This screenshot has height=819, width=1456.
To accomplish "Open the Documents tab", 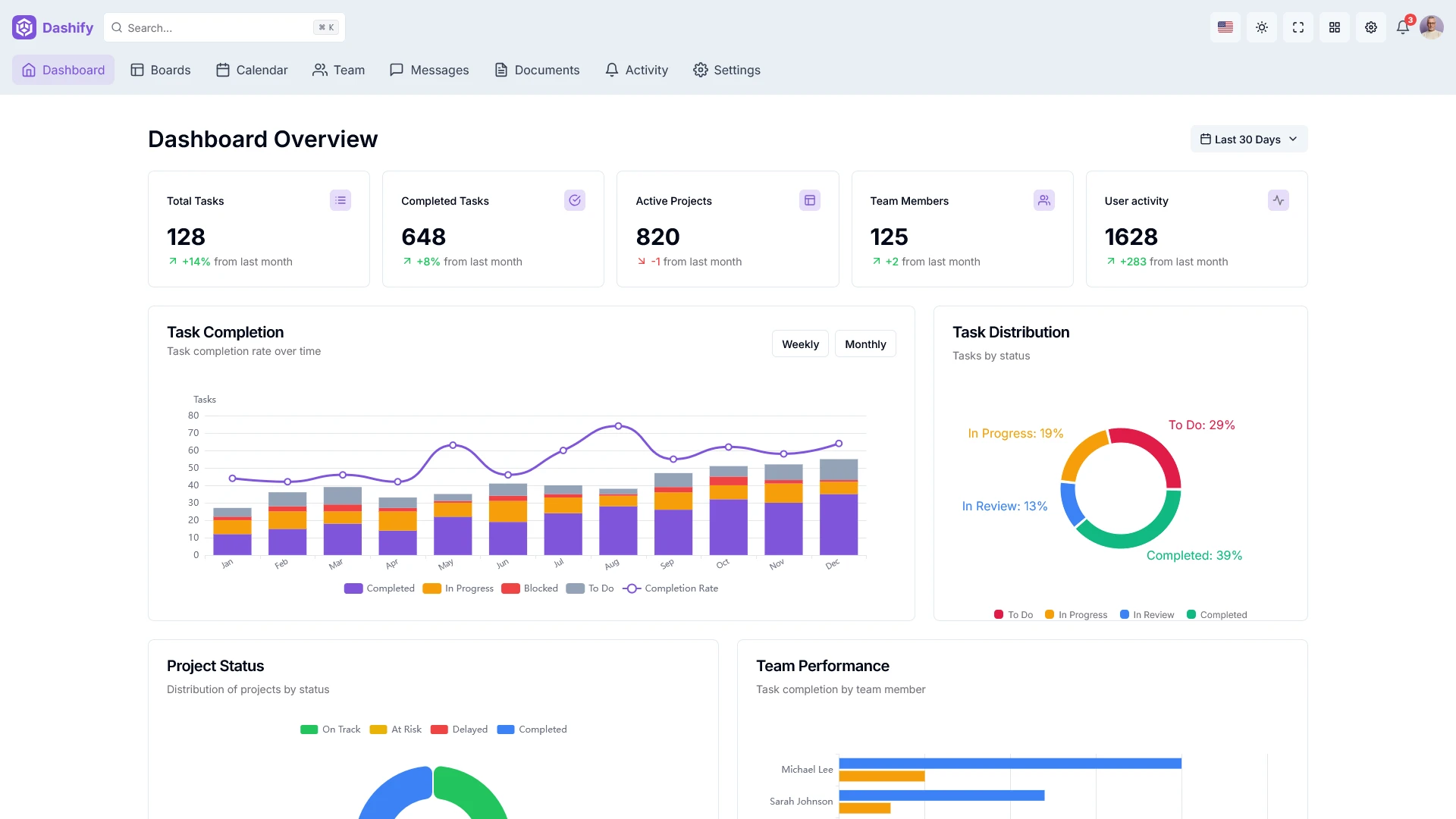I will pos(537,70).
